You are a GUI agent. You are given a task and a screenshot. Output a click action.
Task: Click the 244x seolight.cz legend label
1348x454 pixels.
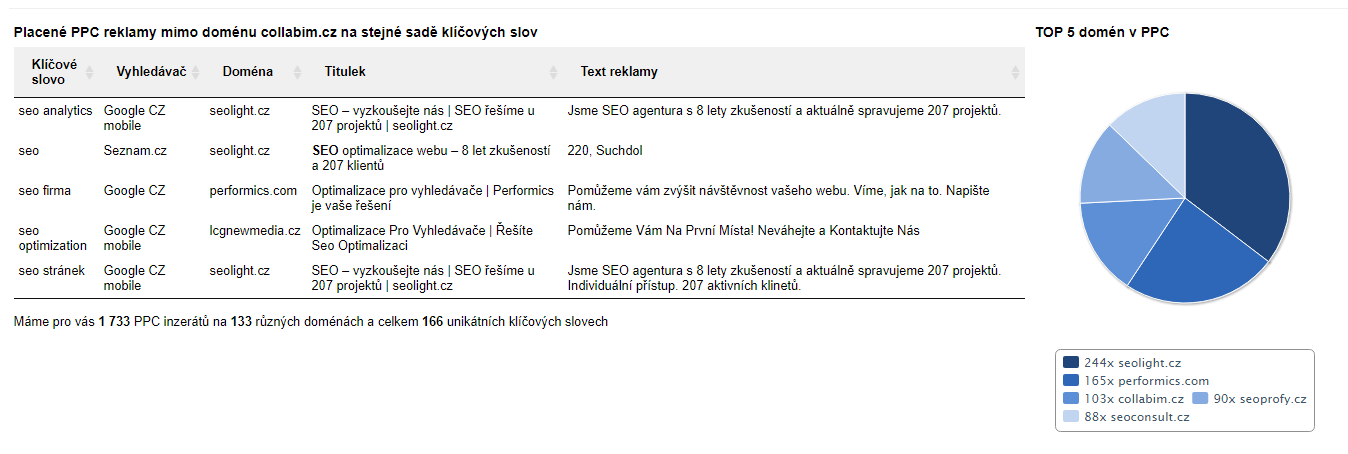(x=1132, y=363)
